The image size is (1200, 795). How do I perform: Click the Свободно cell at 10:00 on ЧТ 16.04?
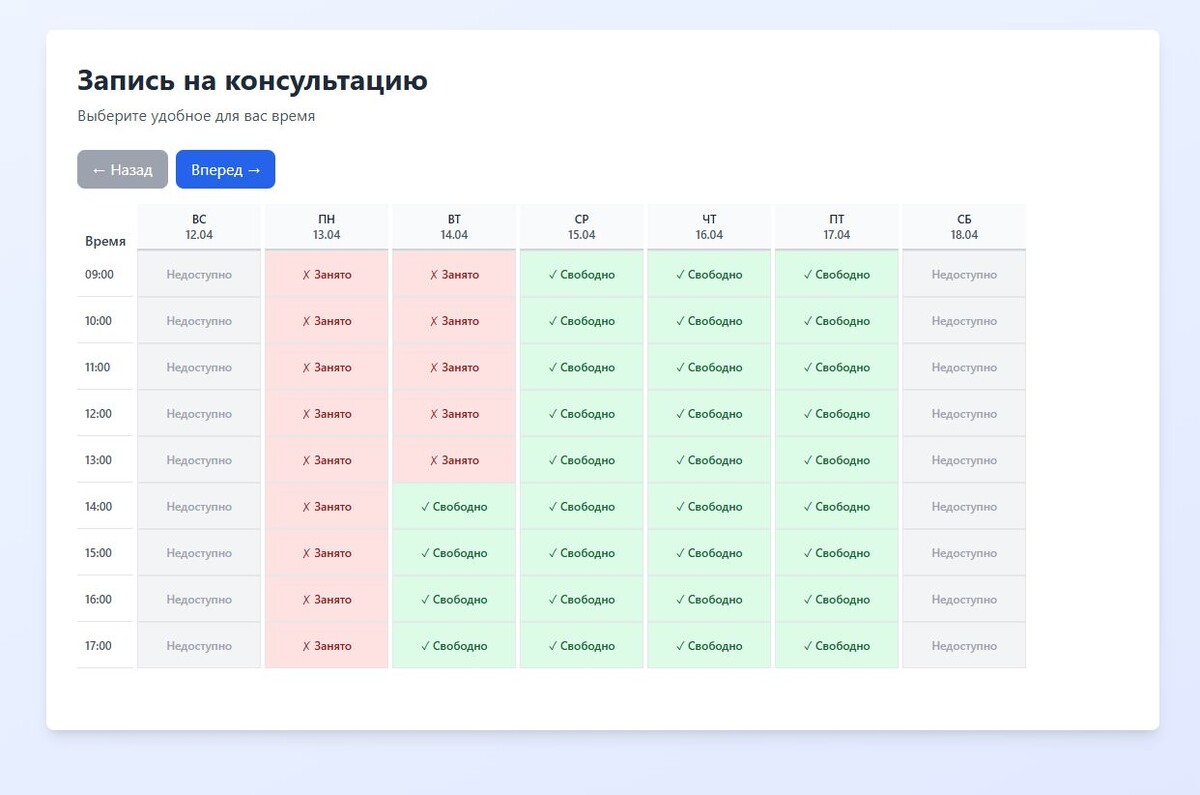pyautogui.click(x=709, y=320)
